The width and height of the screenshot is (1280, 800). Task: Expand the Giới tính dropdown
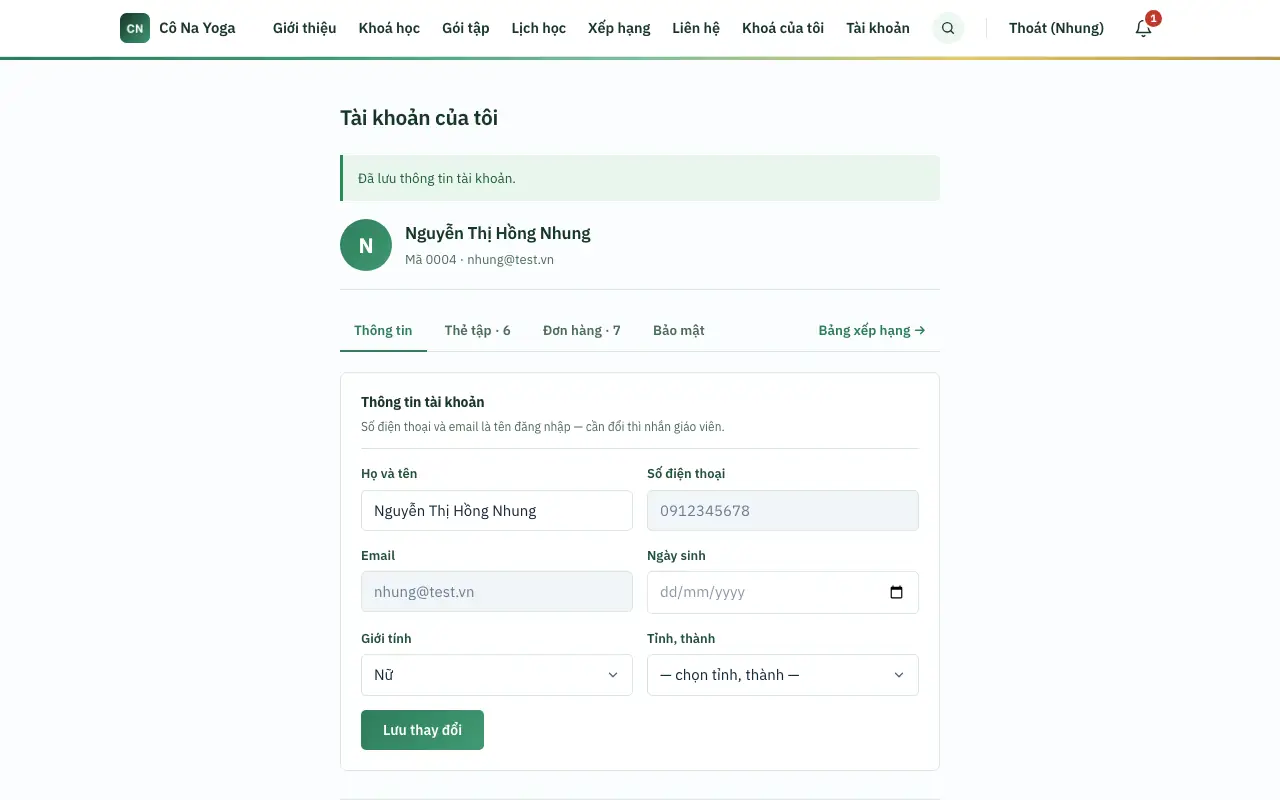click(497, 675)
